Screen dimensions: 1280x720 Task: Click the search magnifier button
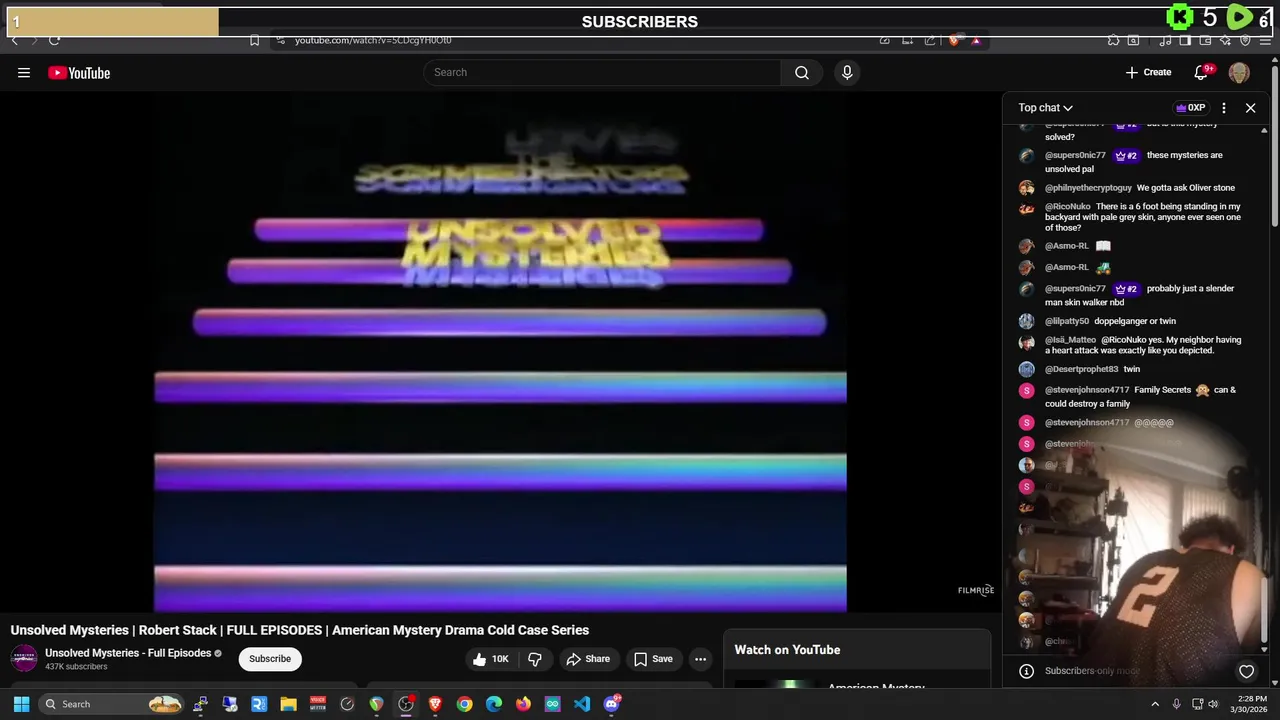[x=802, y=72]
